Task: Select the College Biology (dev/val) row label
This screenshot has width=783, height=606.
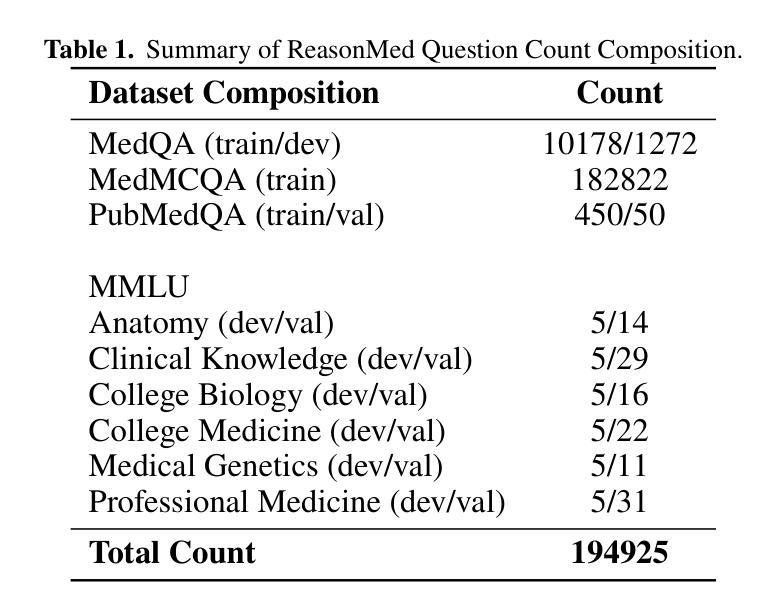Action: coord(258,394)
